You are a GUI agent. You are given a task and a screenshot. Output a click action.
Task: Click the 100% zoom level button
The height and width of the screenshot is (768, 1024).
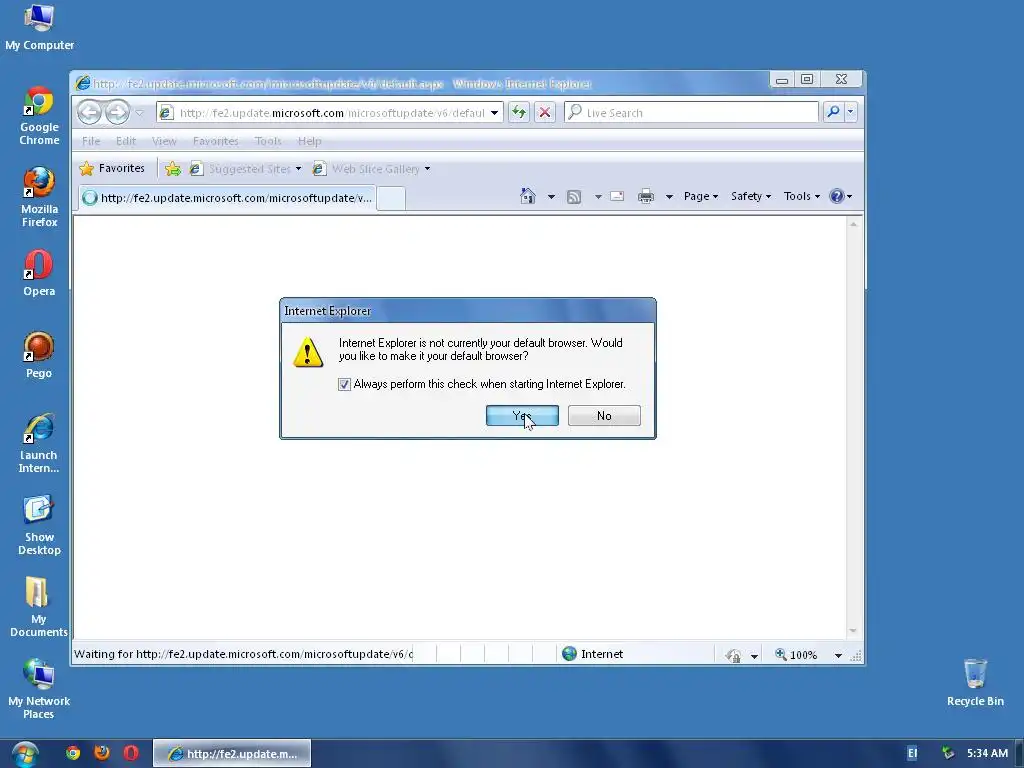tap(795, 654)
